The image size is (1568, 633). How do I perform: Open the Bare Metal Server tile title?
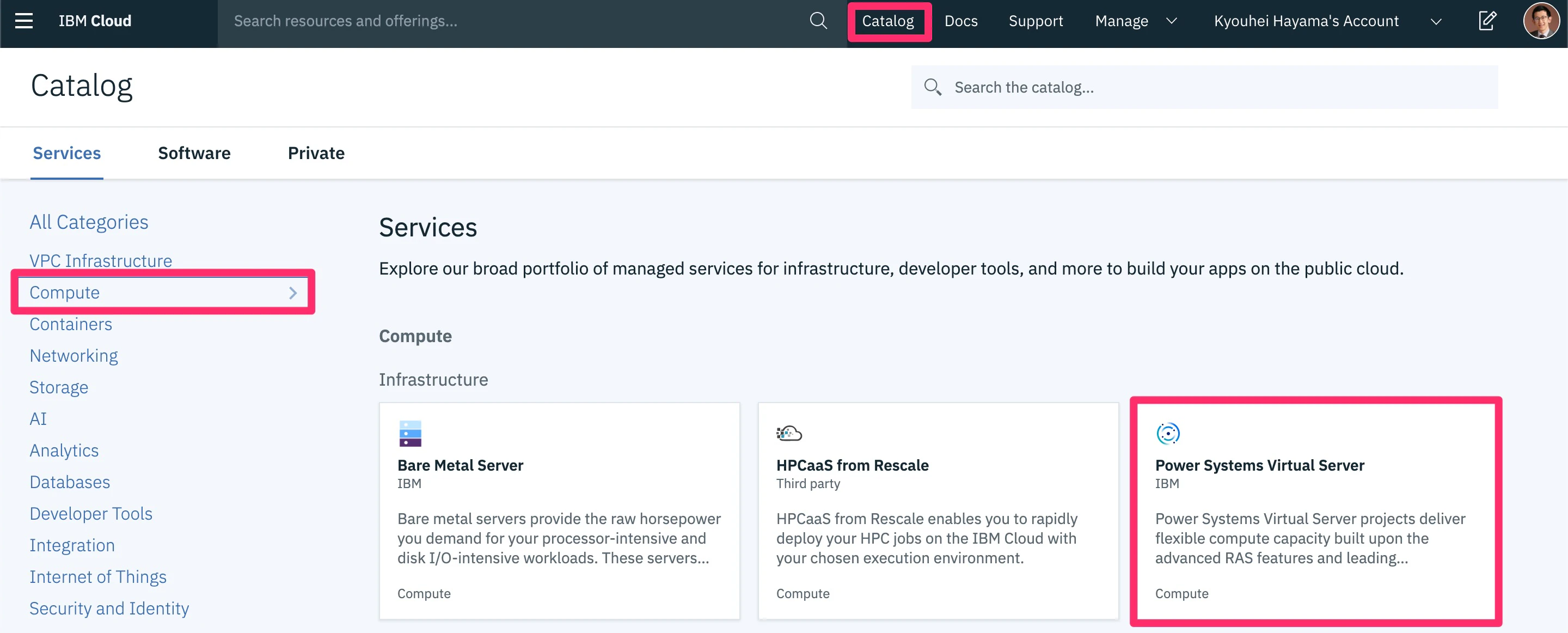(460, 465)
